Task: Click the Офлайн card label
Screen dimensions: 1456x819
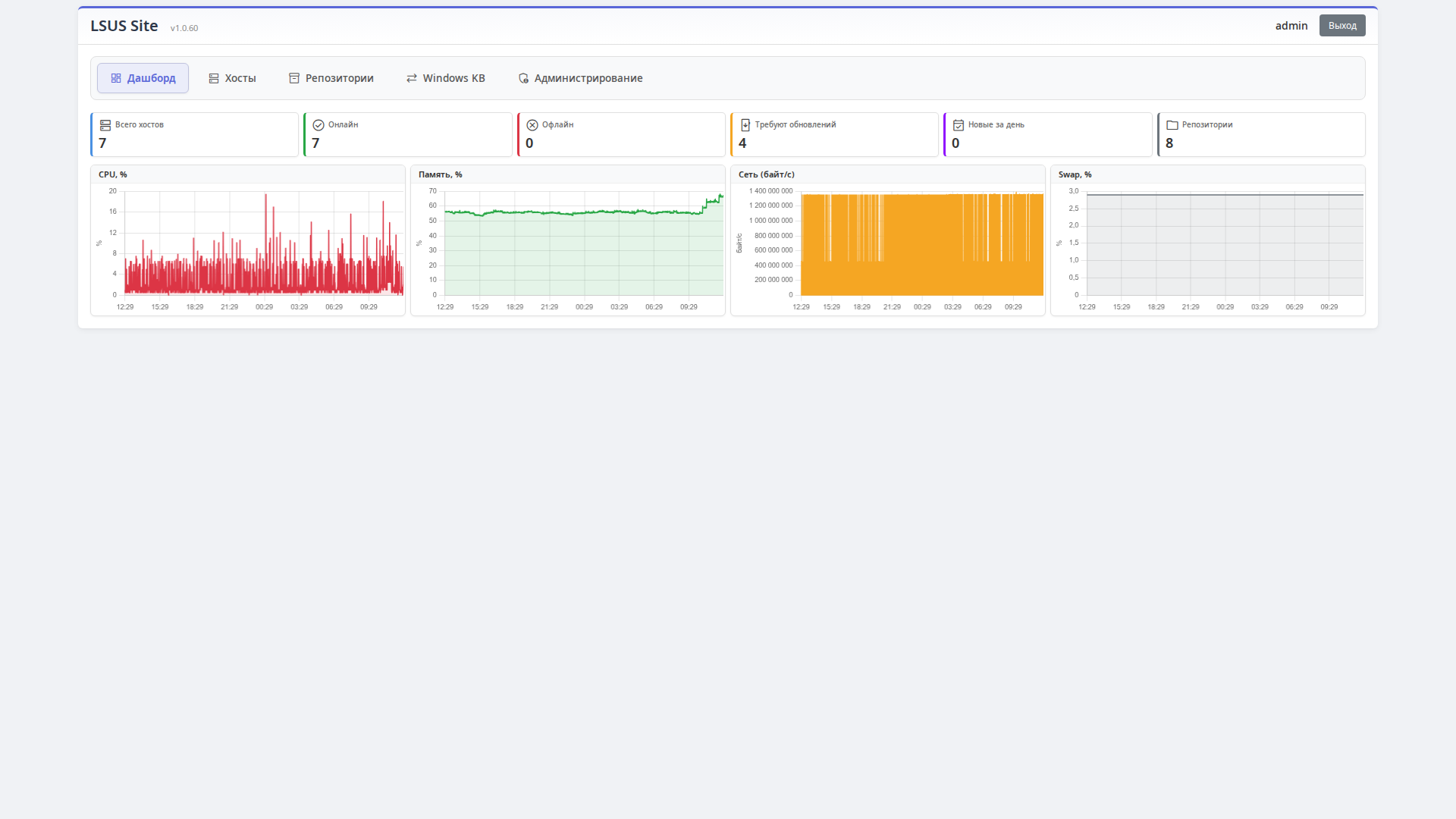Action: pyautogui.click(x=557, y=124)
